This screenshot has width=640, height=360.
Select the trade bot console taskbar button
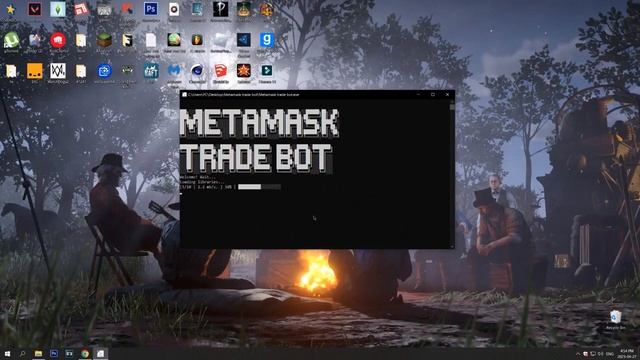coord(100,354)
